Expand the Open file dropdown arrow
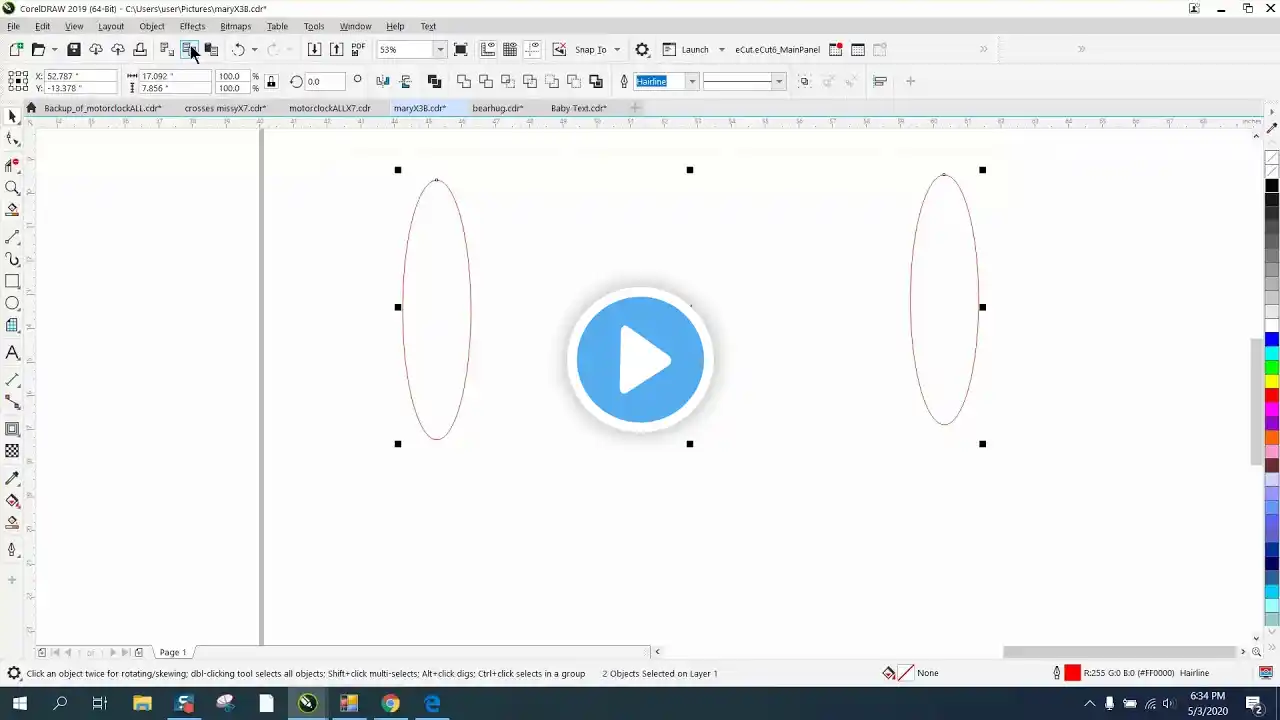Image resolution: width=1280 pixels, height=720 pixels. tap(54, 49)
